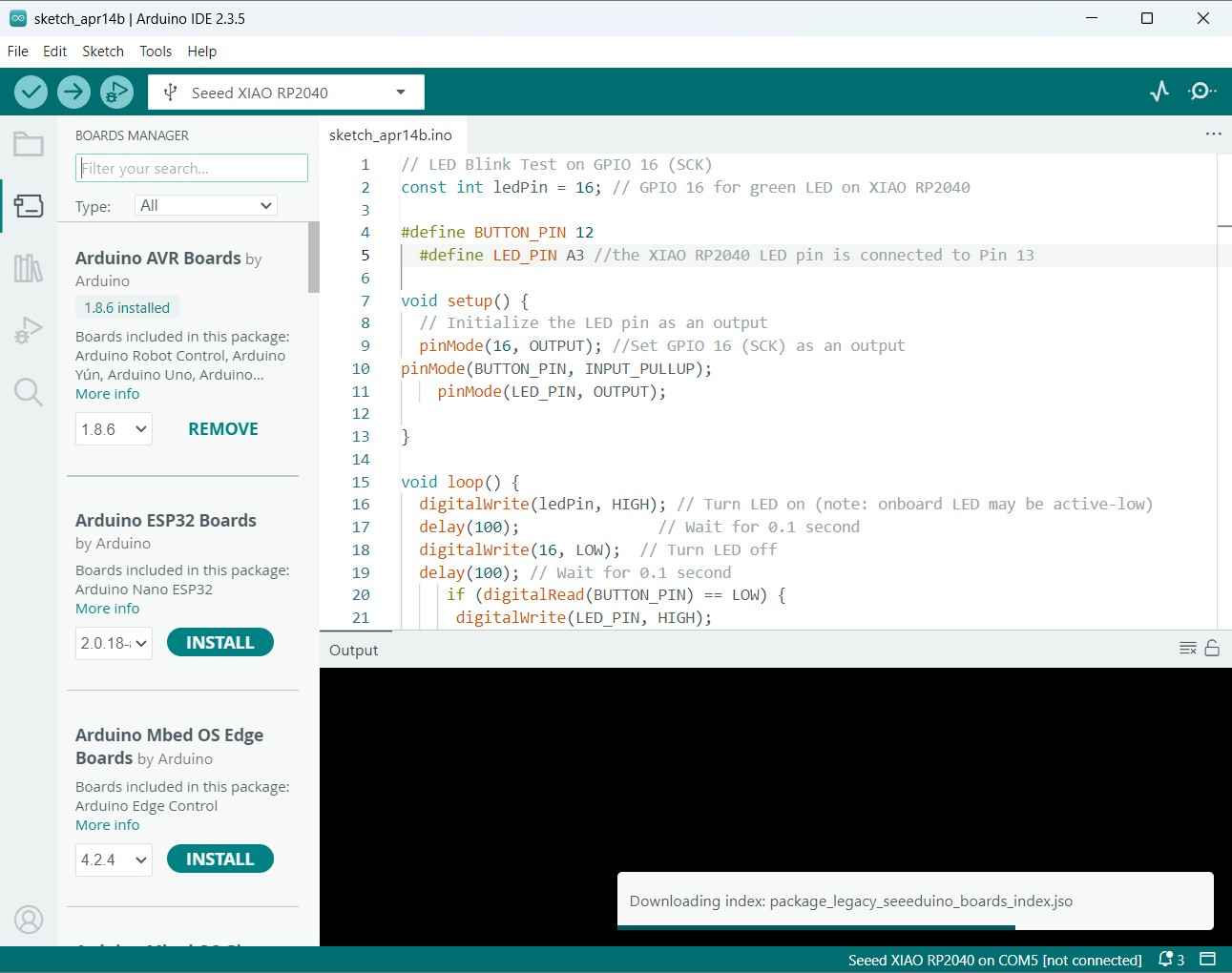The height and width of the screenshot is (973, 1232).
Task: Open the account profile icon
Action: click(29, 920)
